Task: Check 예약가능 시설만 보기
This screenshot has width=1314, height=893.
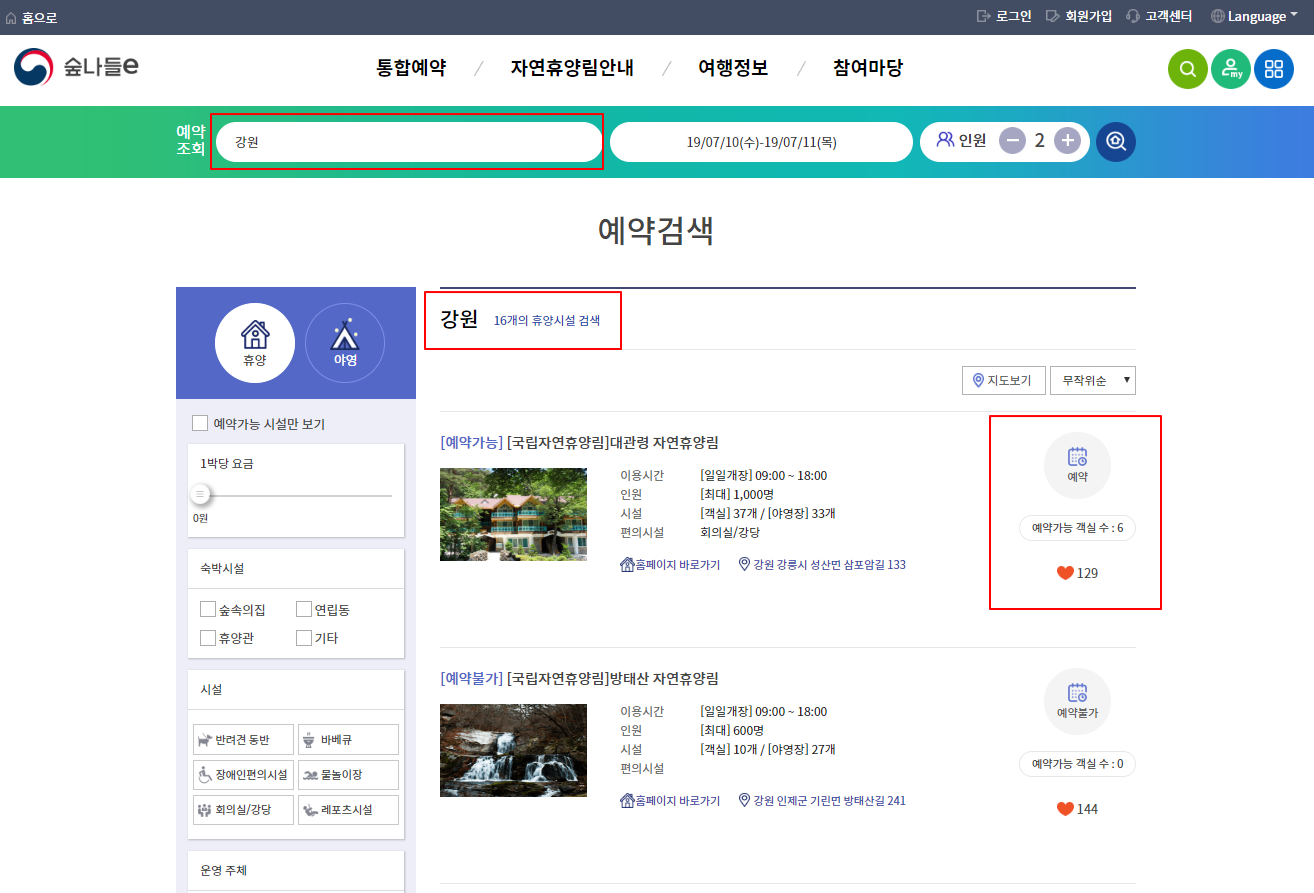Action: click(200, 424)
